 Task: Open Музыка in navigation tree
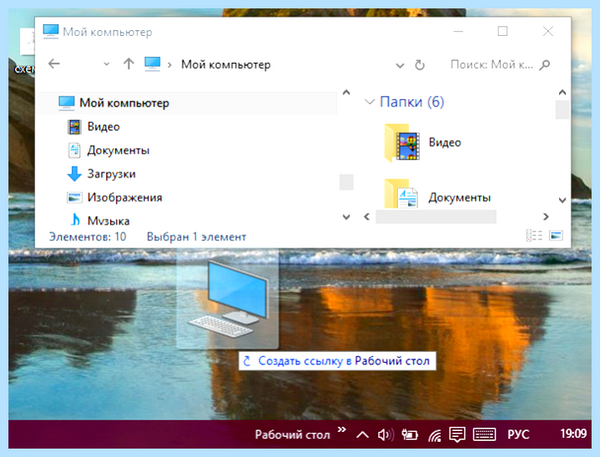(108, 220)
